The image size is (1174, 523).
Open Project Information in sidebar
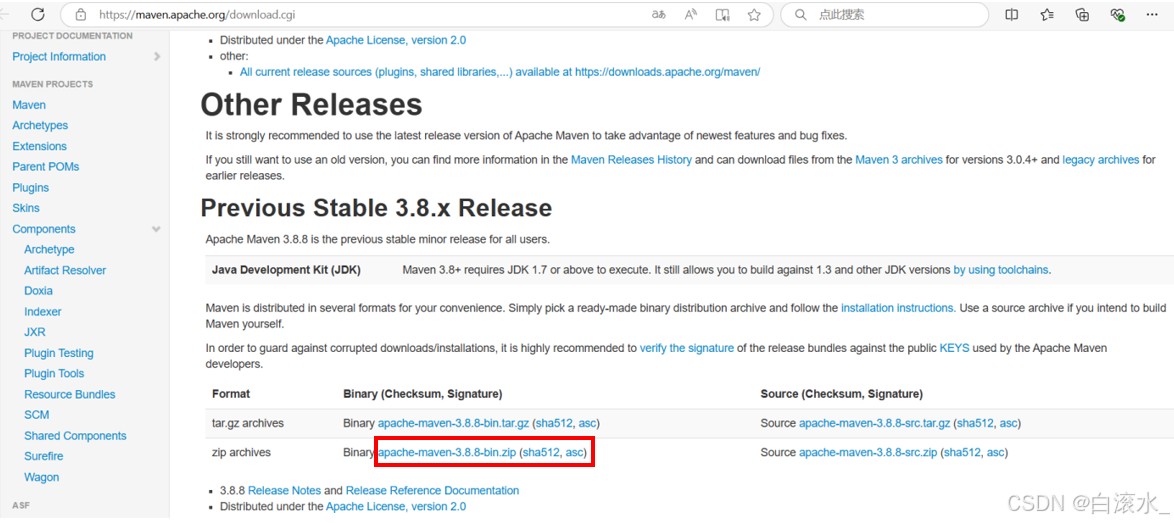click(59, 56)
